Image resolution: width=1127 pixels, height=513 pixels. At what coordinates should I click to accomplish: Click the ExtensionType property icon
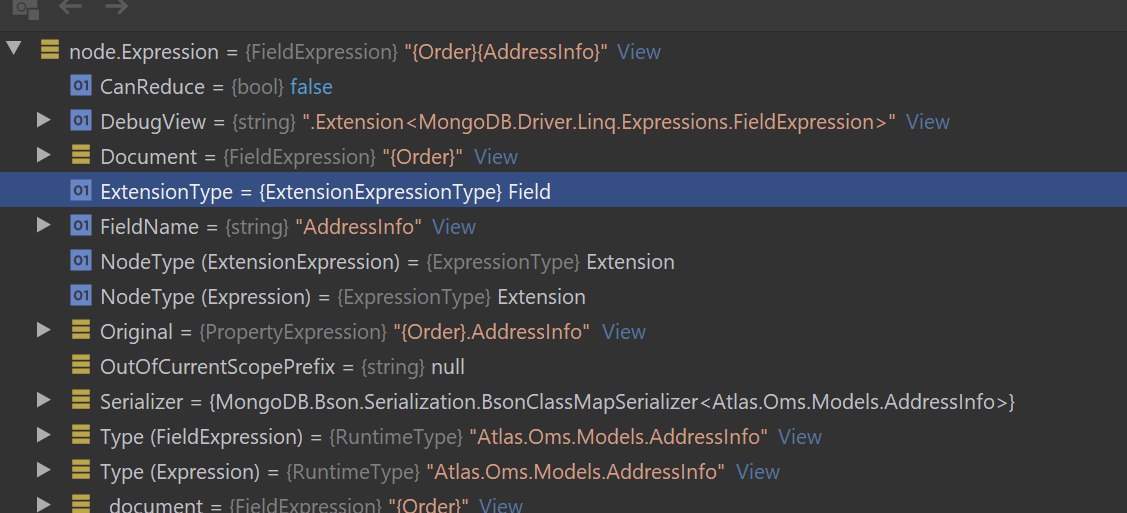click(x=80, y=191)
